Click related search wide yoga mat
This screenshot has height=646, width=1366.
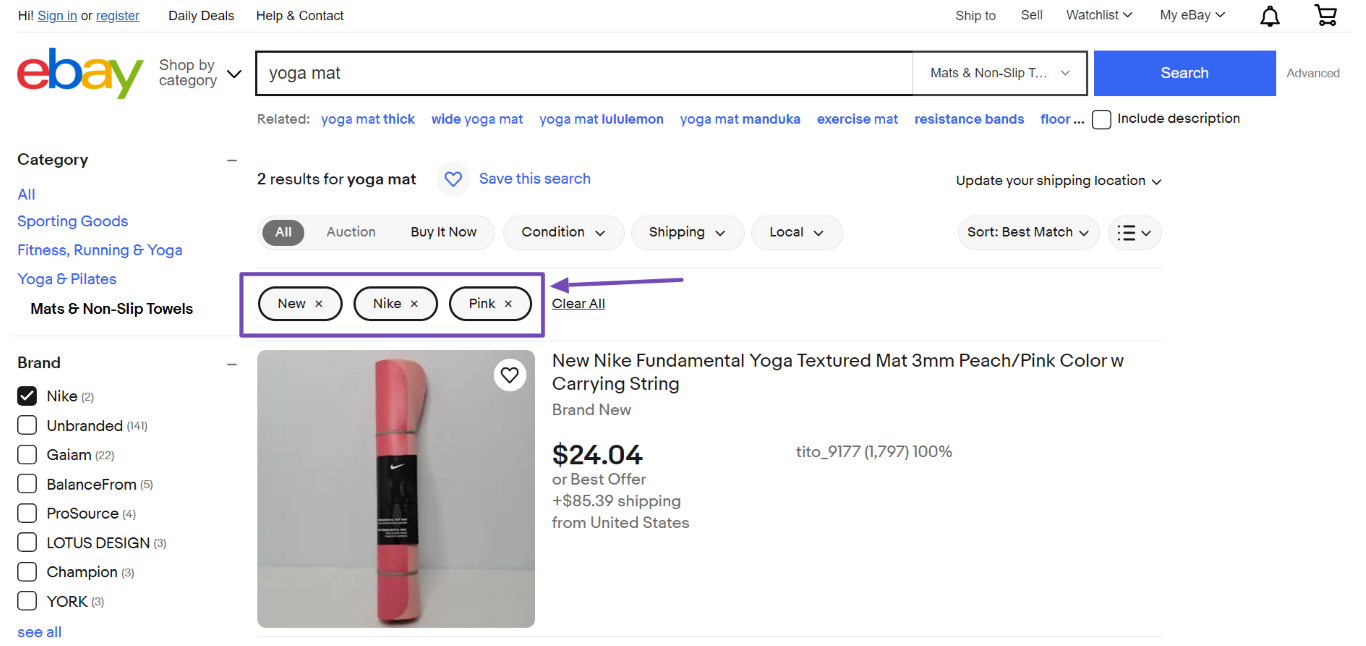pos(477,119)
